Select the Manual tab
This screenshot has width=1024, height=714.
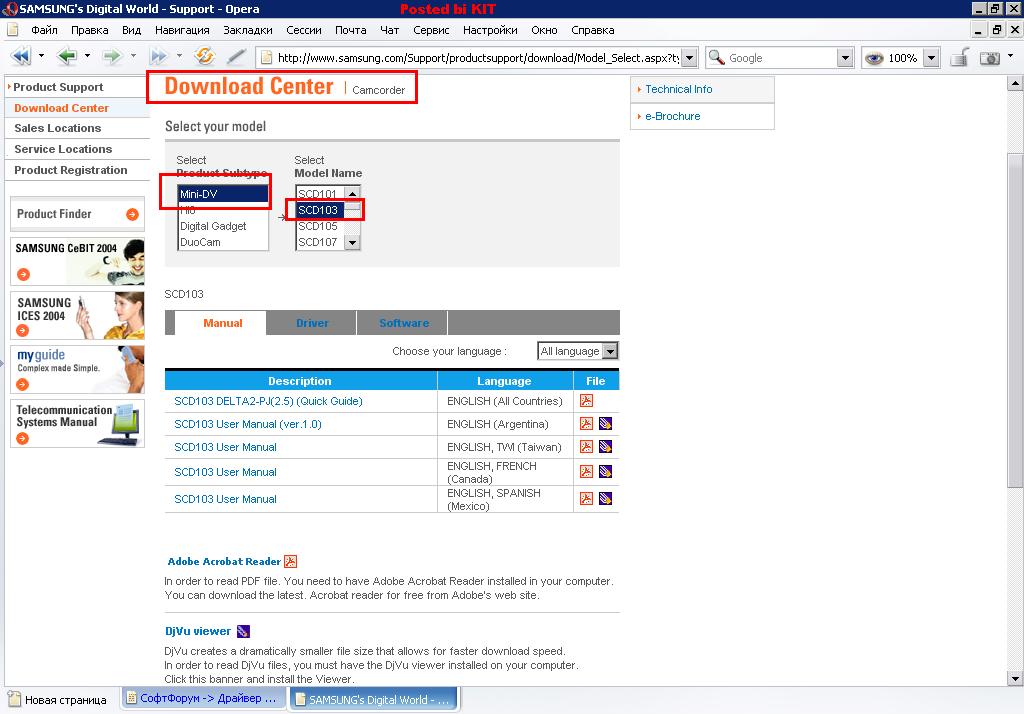[x=222, y=323]
